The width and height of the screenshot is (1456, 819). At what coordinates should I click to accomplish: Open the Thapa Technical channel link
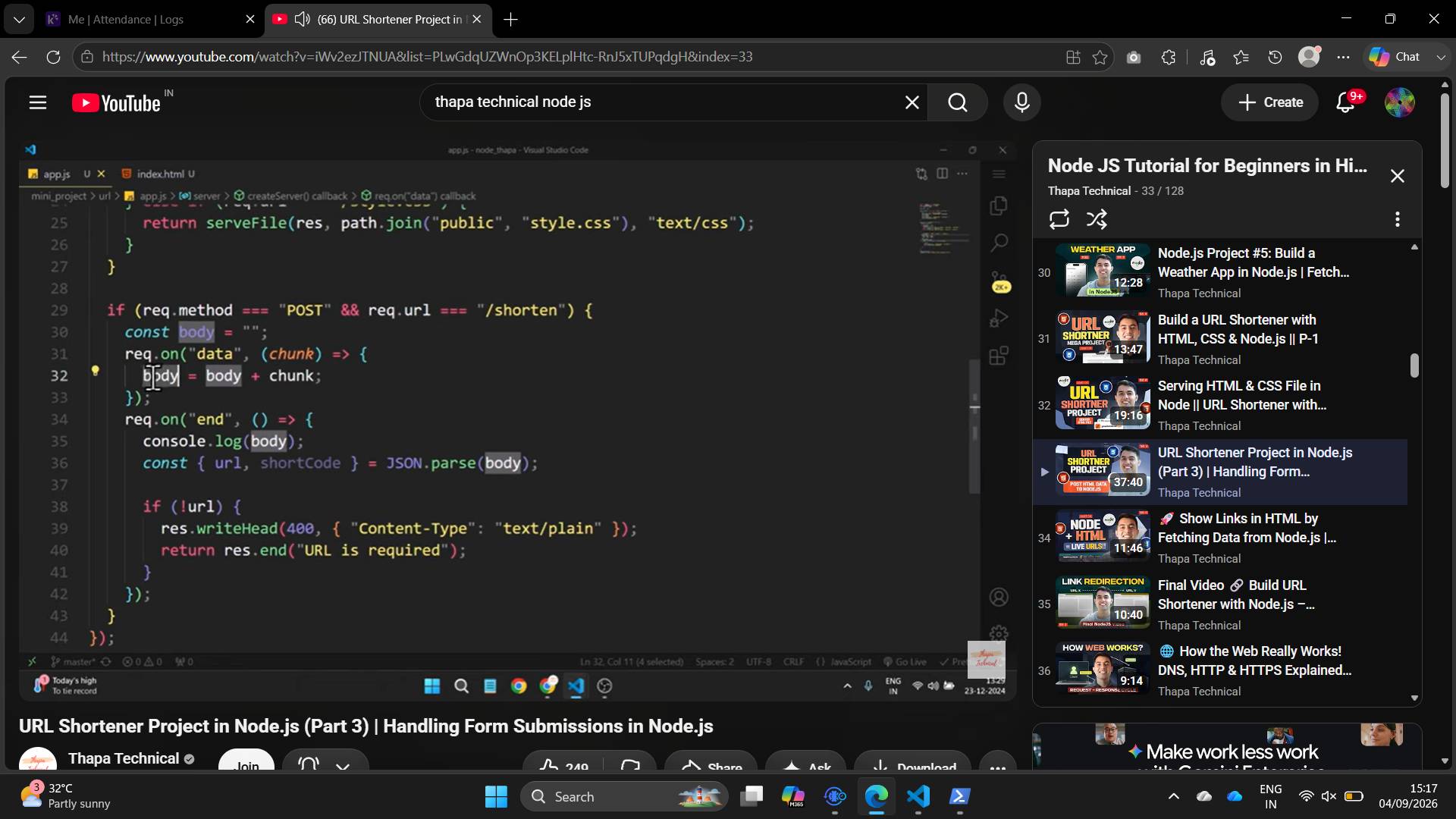[x=124, y=758]
